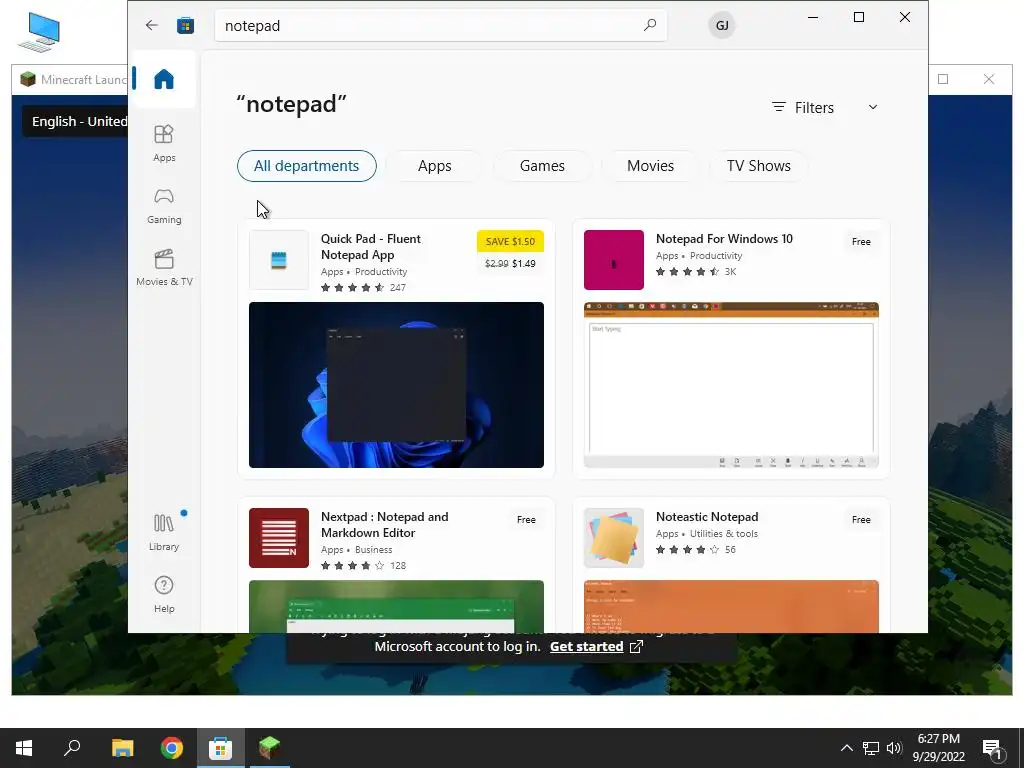Open the Windows Start menu

click(x=24, y=748)
